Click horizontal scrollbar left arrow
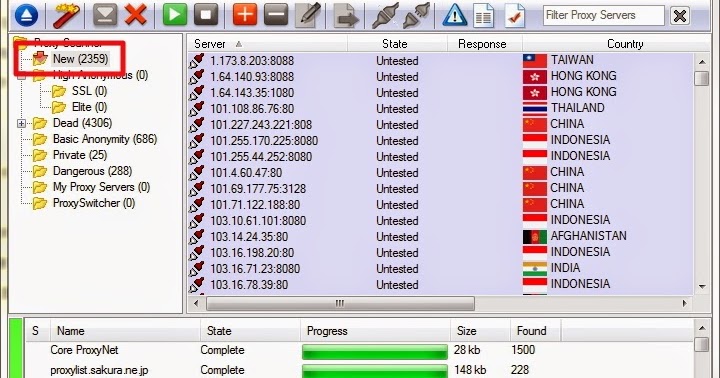Screen dimensions: 720x378 (x=197, y=304)
